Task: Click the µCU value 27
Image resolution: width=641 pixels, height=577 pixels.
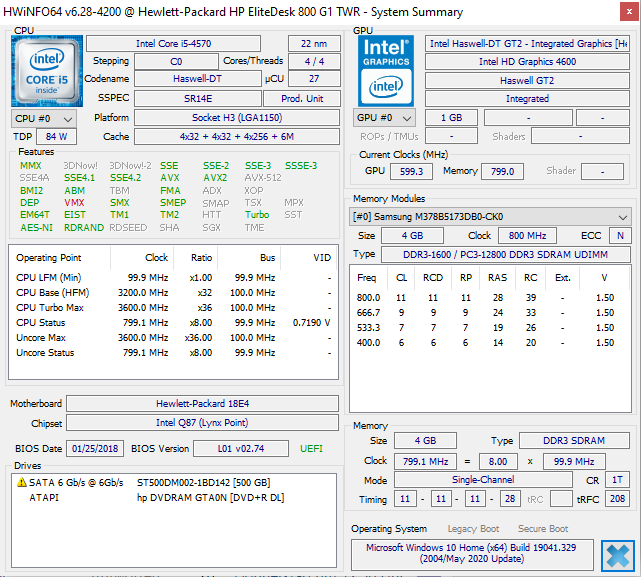Action: click(314, 79)
